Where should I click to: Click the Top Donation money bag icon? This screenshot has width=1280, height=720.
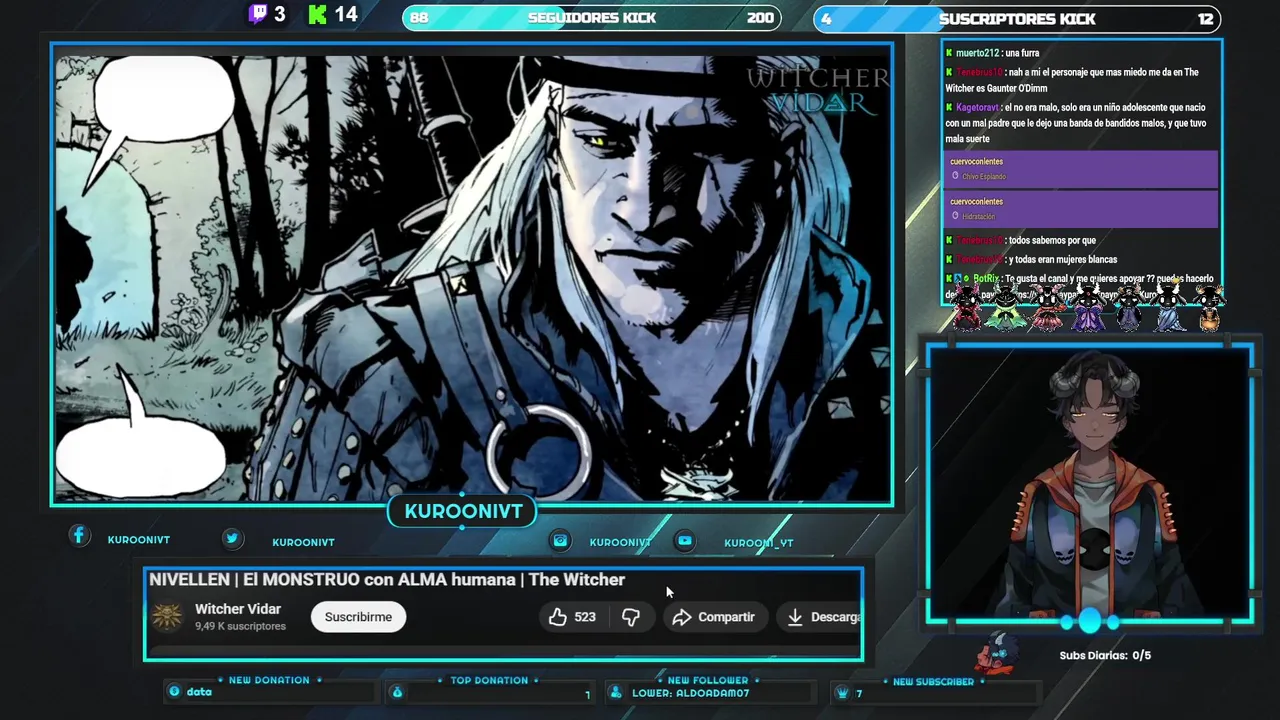point(397,692)
